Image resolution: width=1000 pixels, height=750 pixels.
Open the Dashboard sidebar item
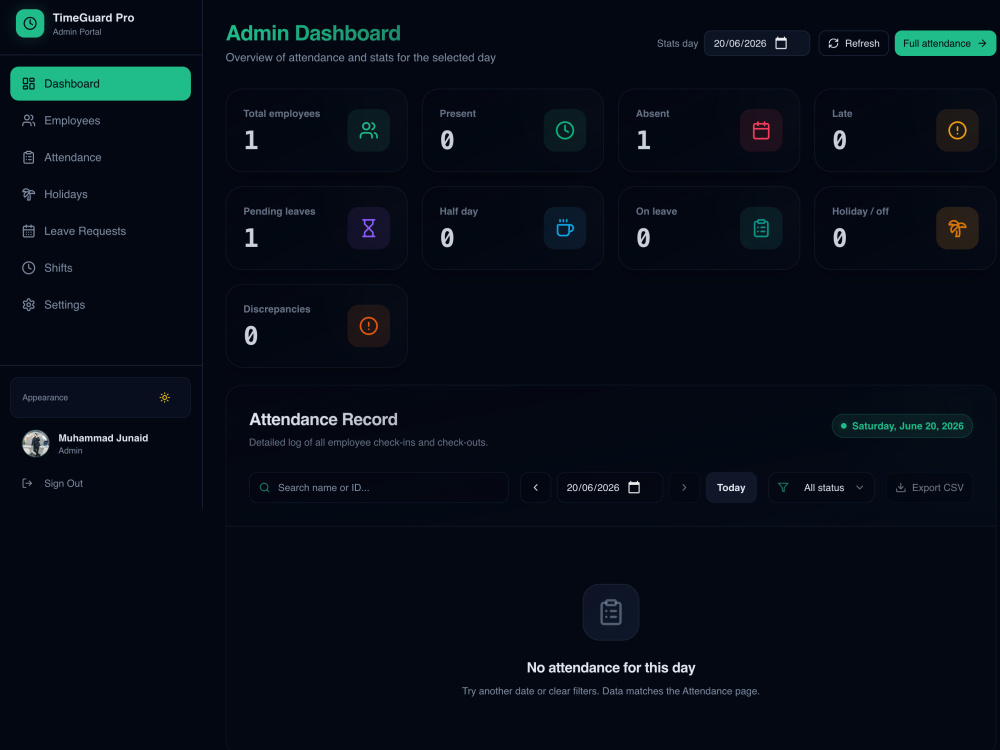(x=100, y=84)
